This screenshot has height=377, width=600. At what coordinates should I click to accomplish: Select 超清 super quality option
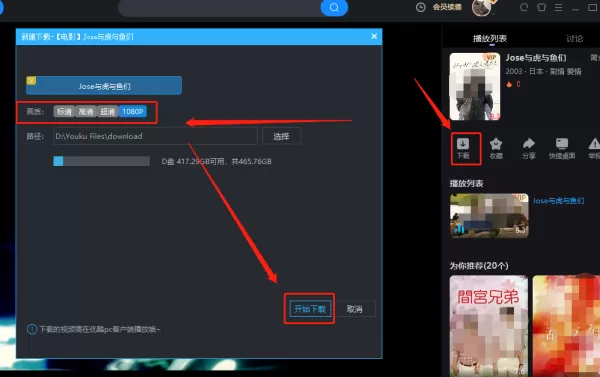point(108,111)
